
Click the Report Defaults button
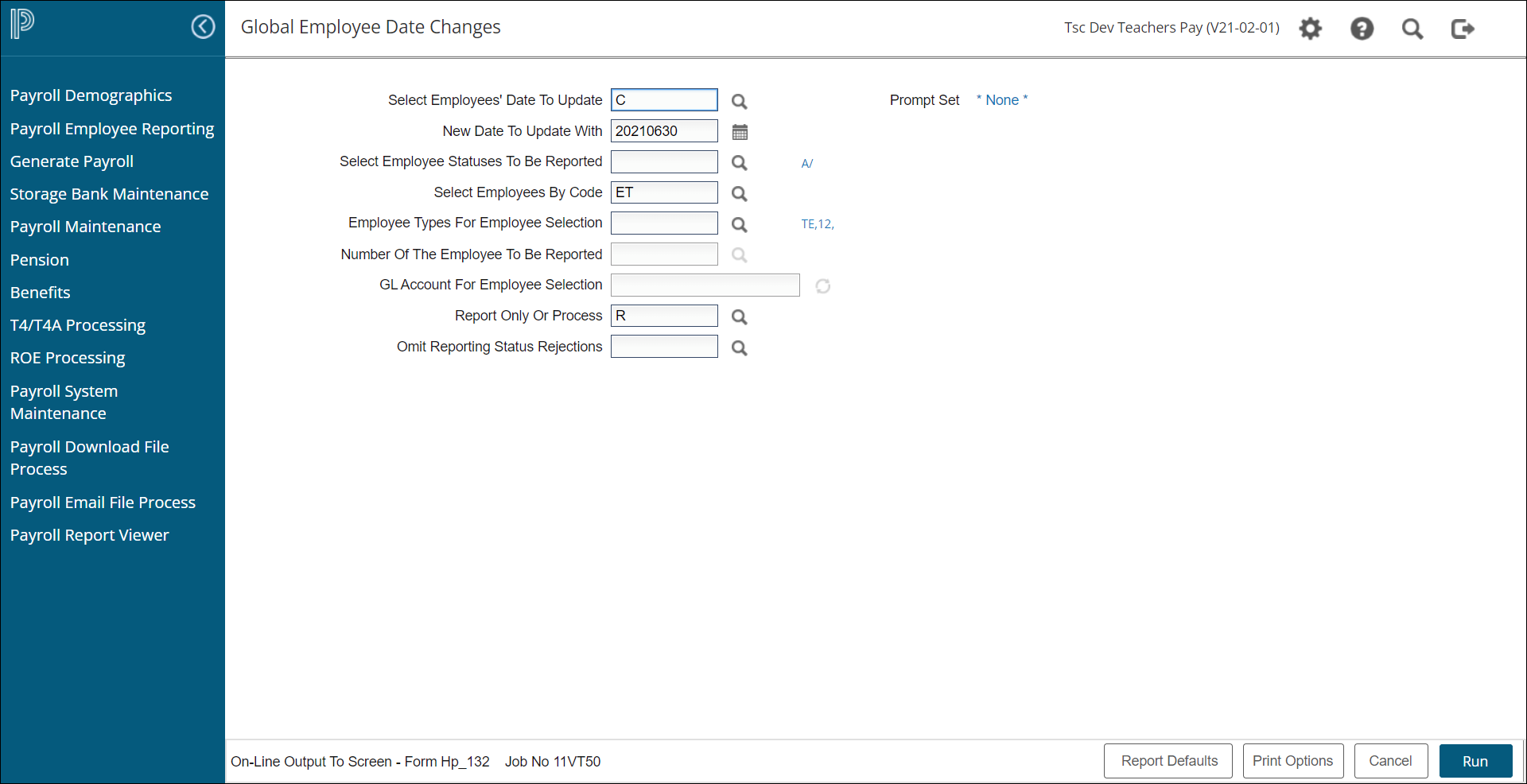pos(1168,761)
